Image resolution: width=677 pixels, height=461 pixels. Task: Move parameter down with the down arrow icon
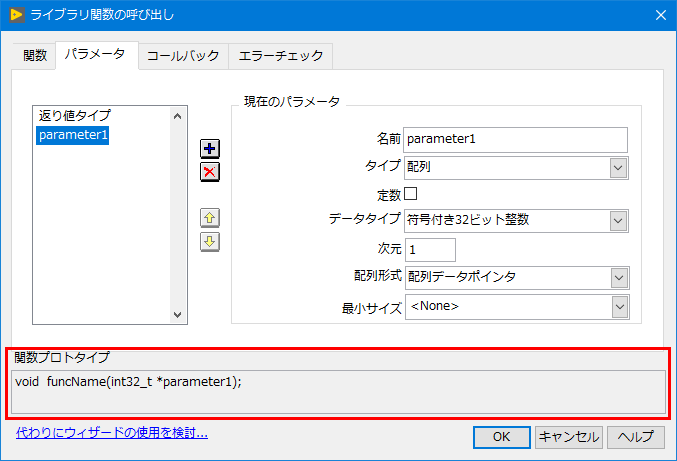pyautogui.click(x=210, y=241)
